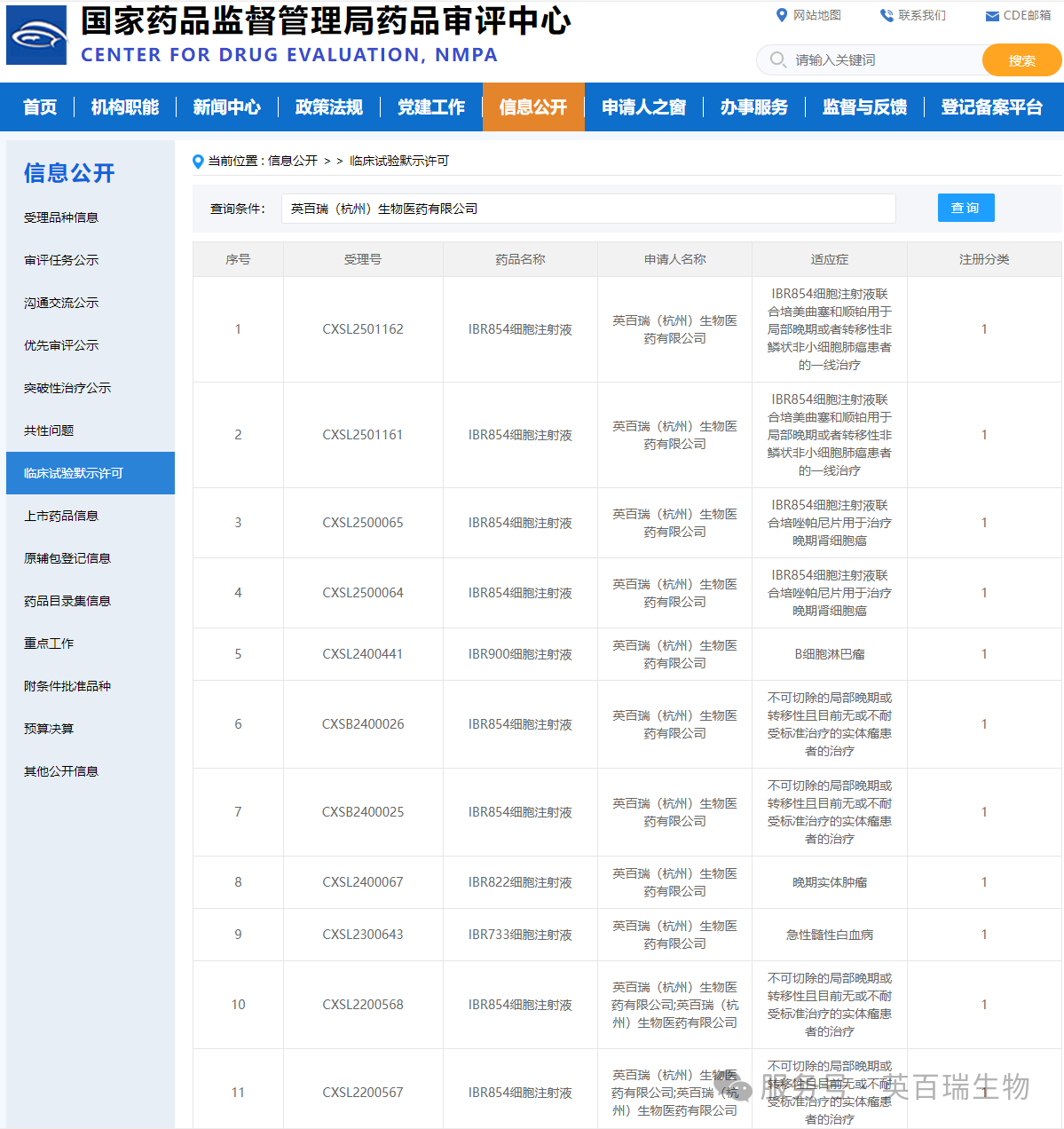Open 登记备案平台 from the top navigation
The height and width of the screenshot is (1129, 1064).
991,107
